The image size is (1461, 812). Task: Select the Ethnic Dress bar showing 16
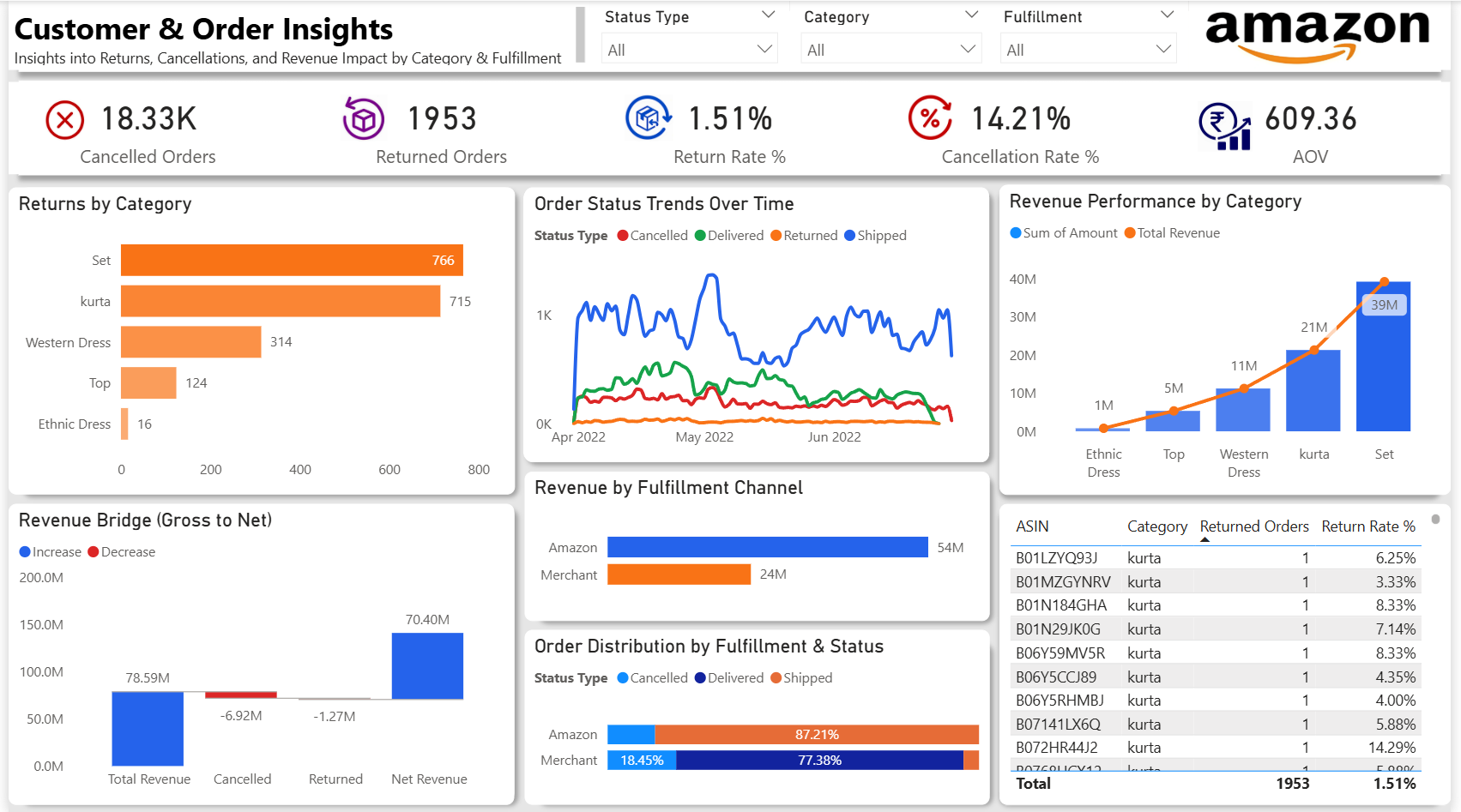124,424
